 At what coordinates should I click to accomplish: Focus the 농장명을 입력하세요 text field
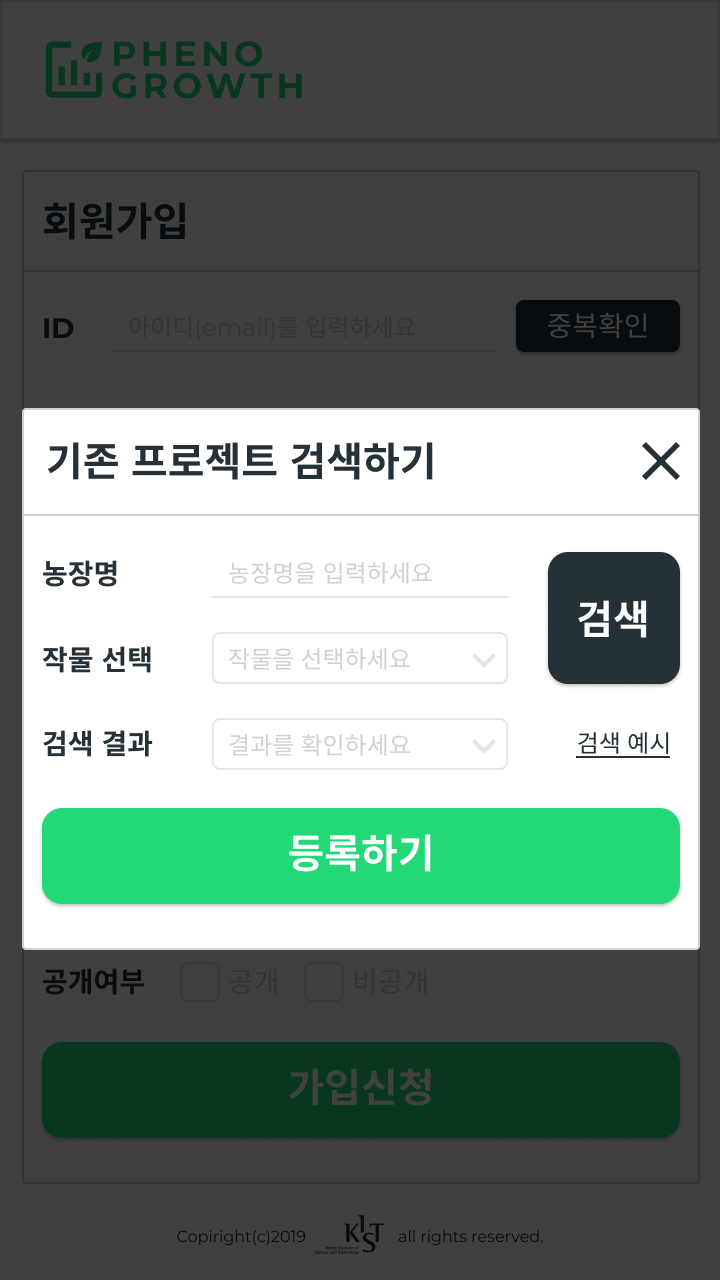coord(359,574)
